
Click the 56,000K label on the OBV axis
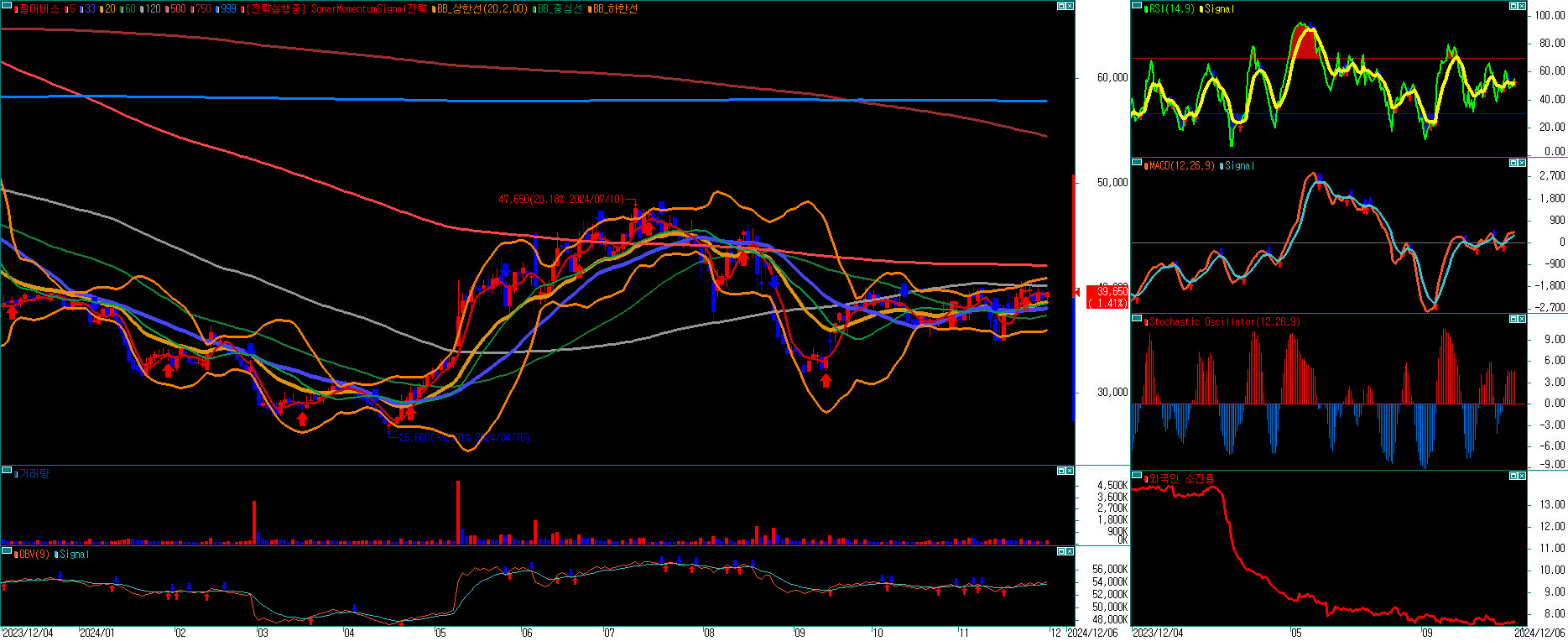pyautogui.click(x=1110, y=569)
